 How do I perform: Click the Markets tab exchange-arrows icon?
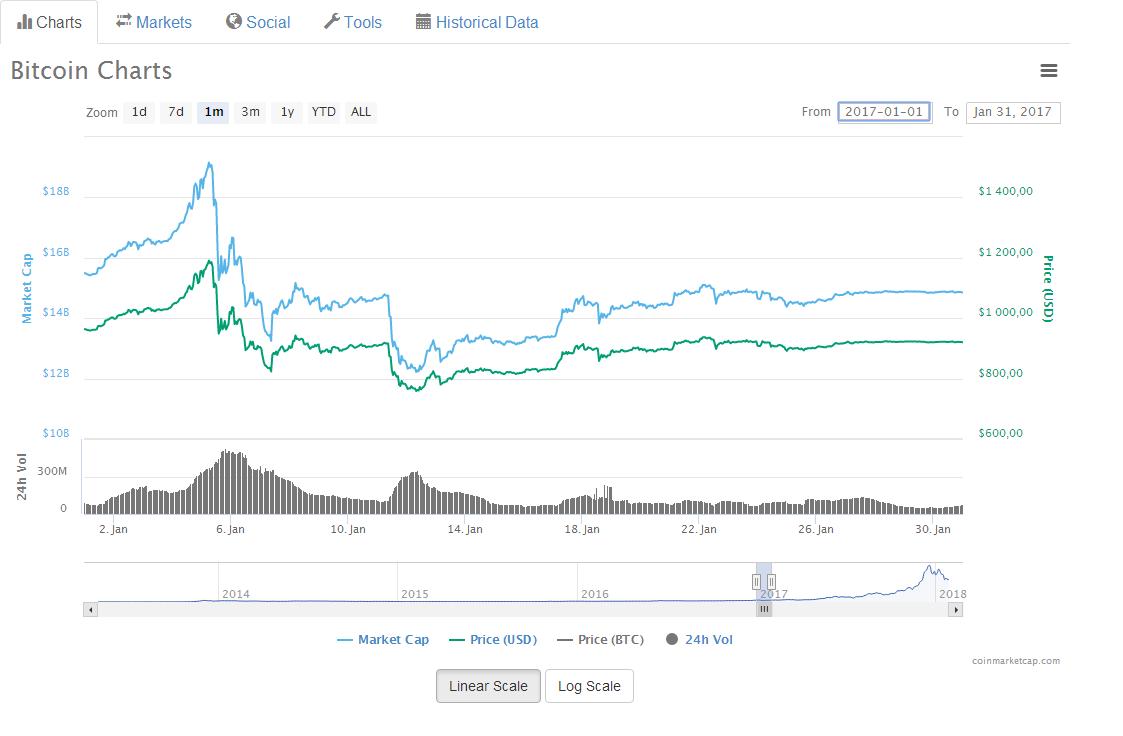124,21
